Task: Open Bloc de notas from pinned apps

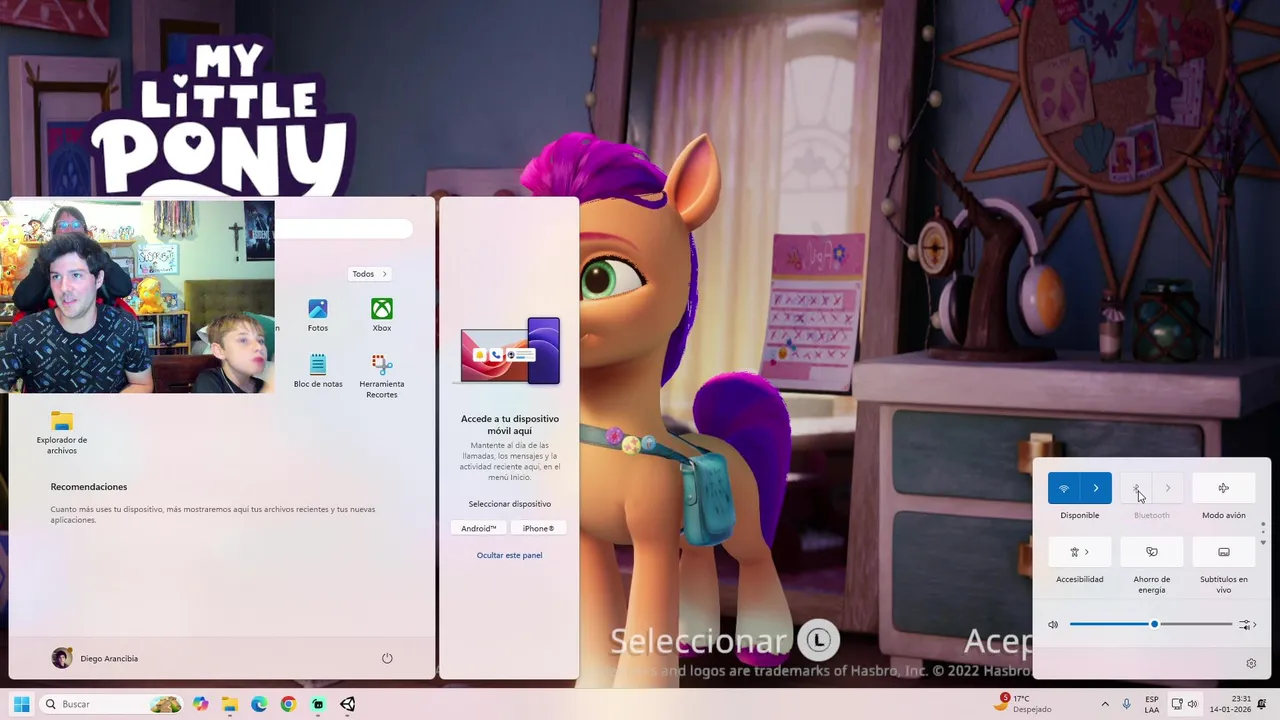Action: (x=318, y=371)
